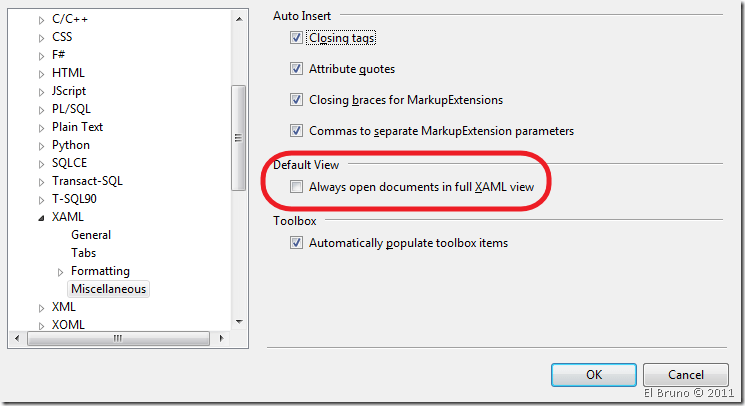Viewport: 745px width, 406px height.
Task: Click the OK button
Action: [x=594, y=375]
